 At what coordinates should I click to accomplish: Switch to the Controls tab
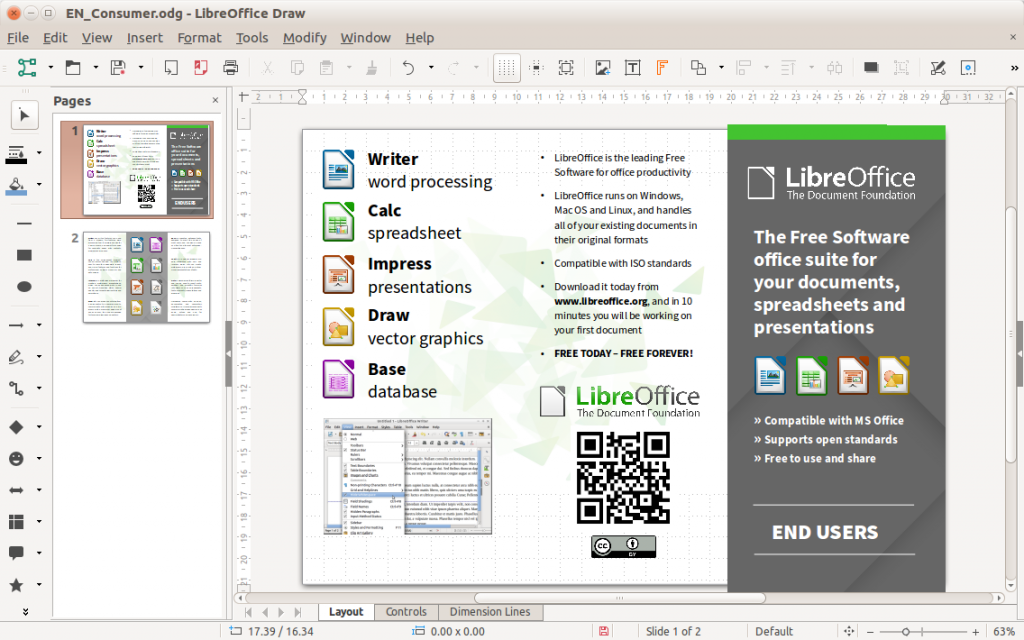pos(406,611)
